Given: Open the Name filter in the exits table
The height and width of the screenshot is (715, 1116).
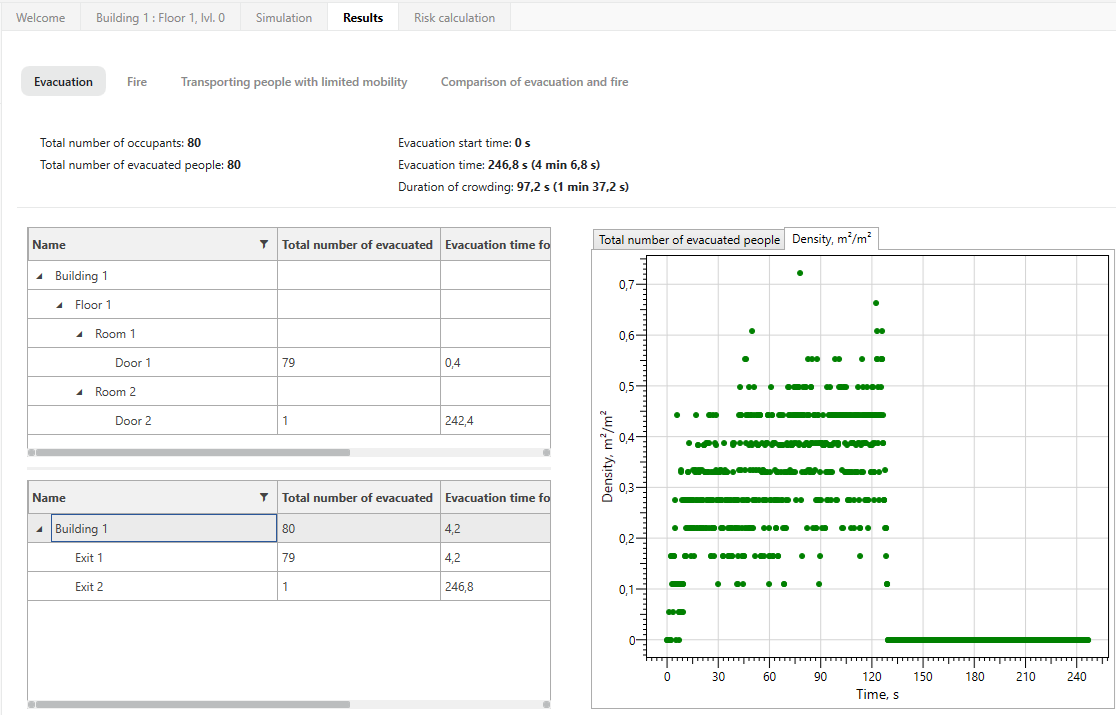Looking at the screenshot, I should 264,497.
